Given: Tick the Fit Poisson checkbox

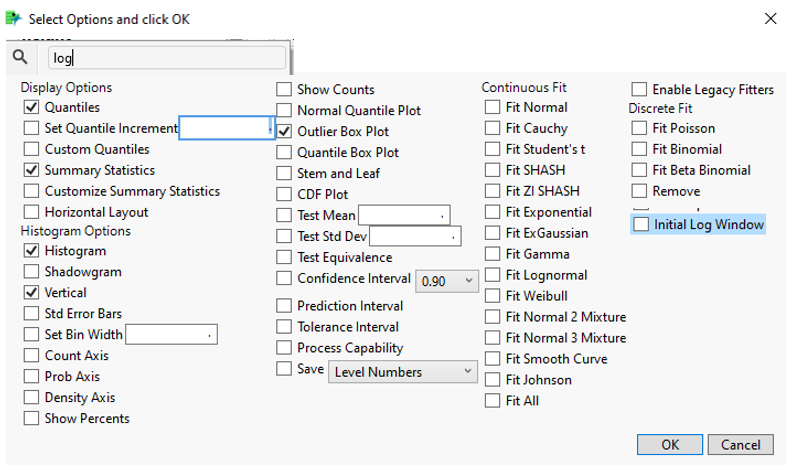Looking at the screenshot, I should (640, 128).
